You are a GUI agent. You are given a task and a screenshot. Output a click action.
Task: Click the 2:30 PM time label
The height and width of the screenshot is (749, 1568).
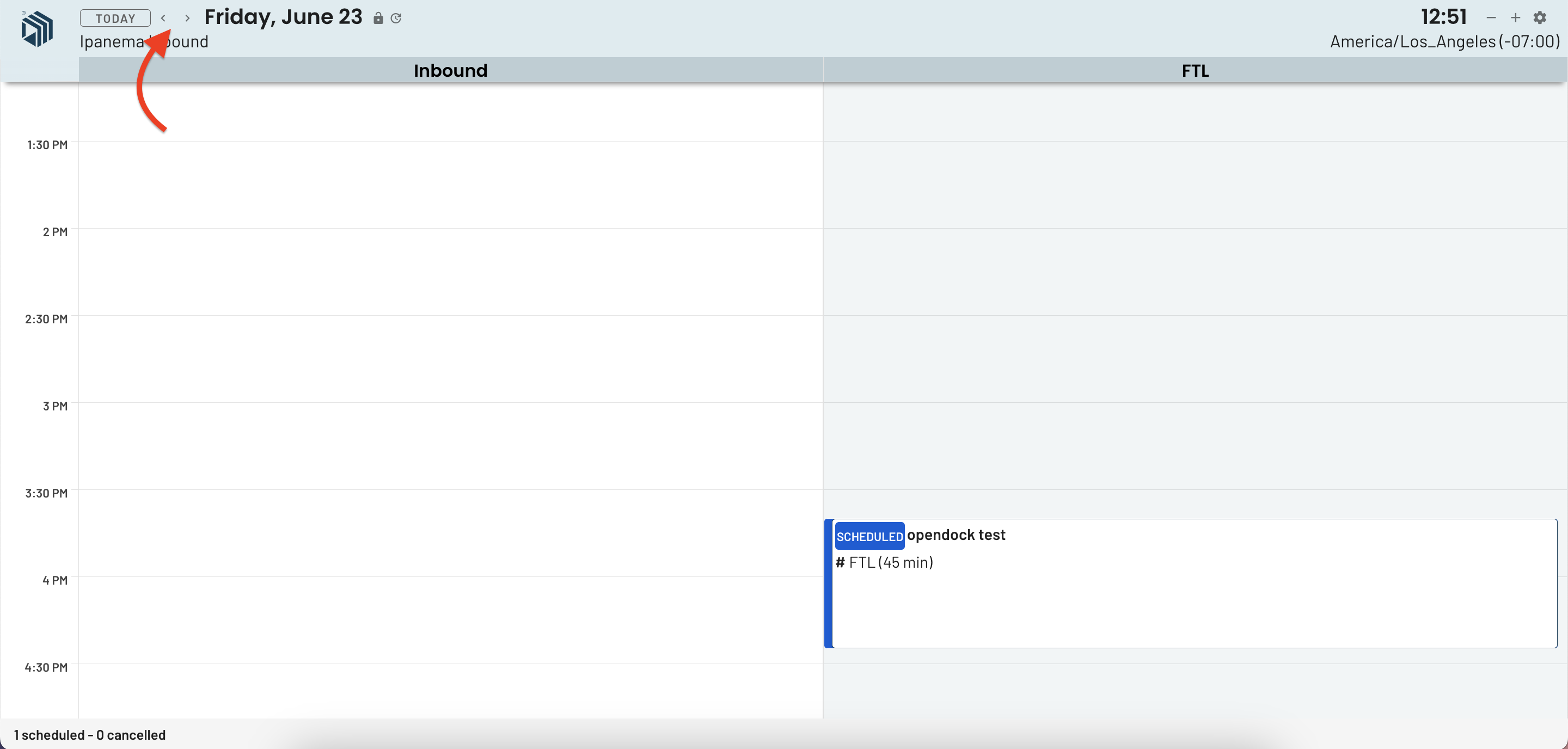pos(46,319)
